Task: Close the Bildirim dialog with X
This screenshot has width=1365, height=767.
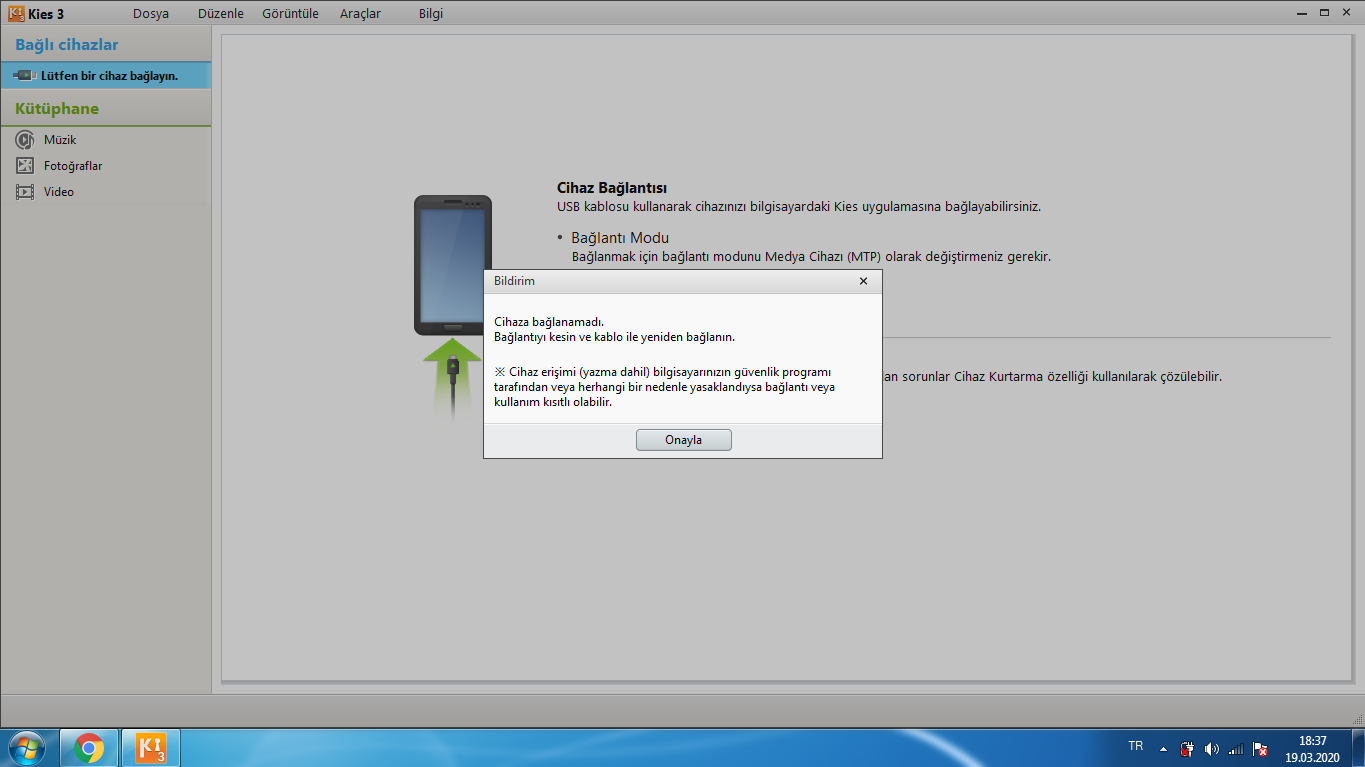Action: coord(864,281)
